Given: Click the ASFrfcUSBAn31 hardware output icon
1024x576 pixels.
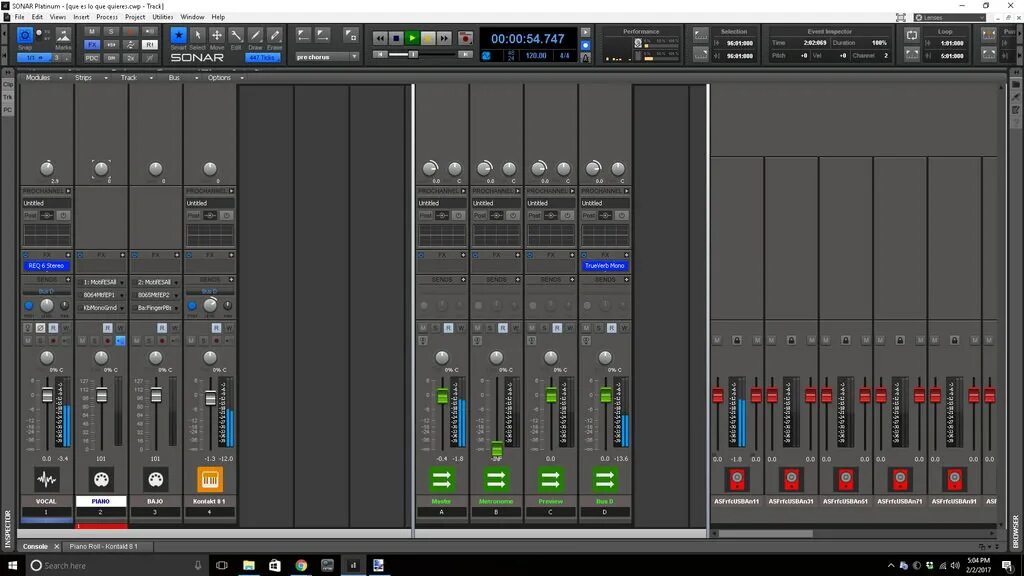Looking at the screenshot, I should tap(791, 480).
